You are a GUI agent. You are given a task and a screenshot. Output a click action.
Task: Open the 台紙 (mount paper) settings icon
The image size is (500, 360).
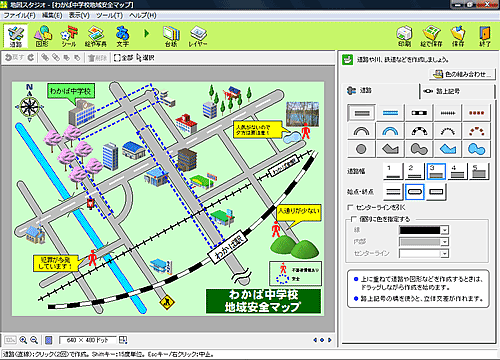tap(171, 36)
